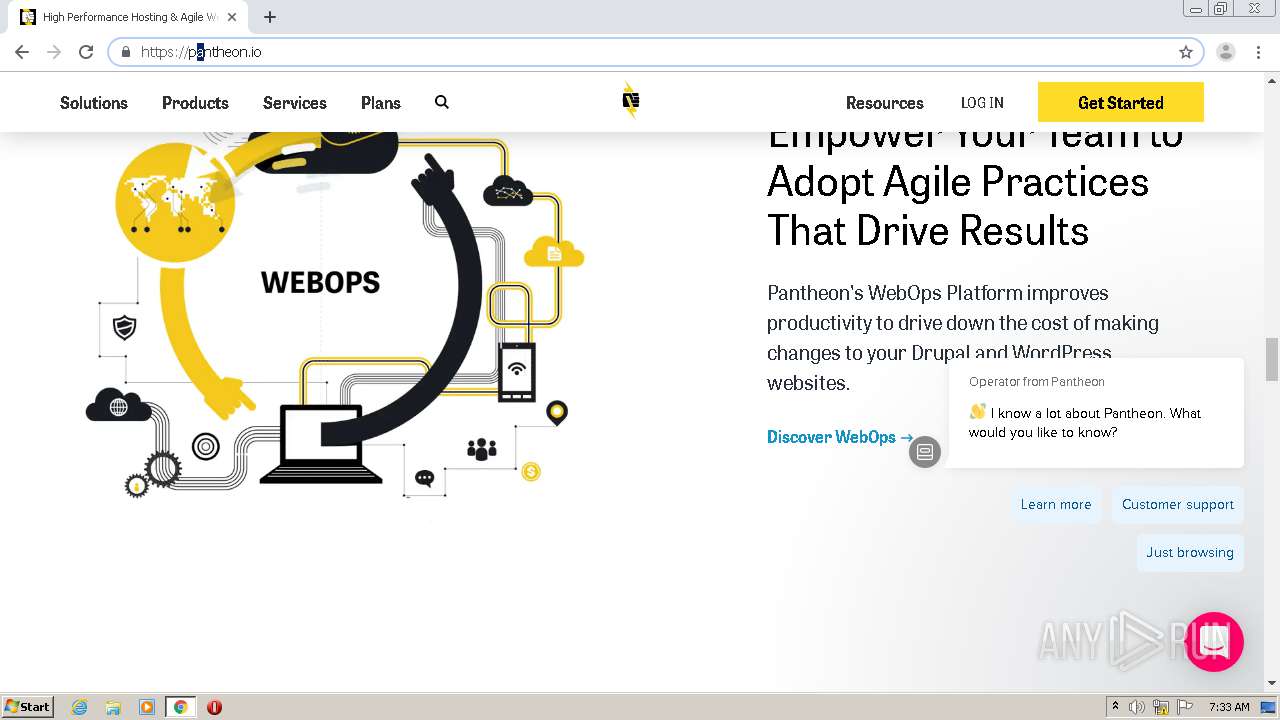Open the pink chat launcher
The height and width of the screenshot is (720, 1280).
point(1214,642)
